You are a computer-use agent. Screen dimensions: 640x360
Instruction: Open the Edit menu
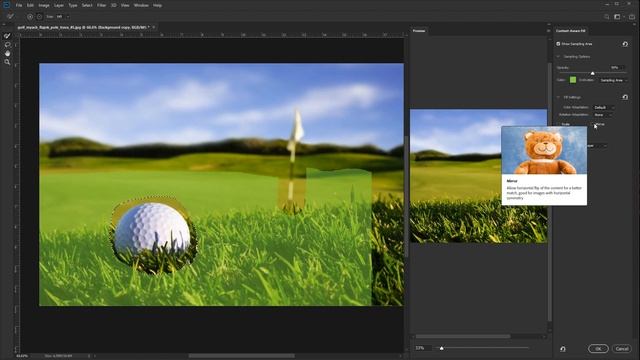click(30, 5)
